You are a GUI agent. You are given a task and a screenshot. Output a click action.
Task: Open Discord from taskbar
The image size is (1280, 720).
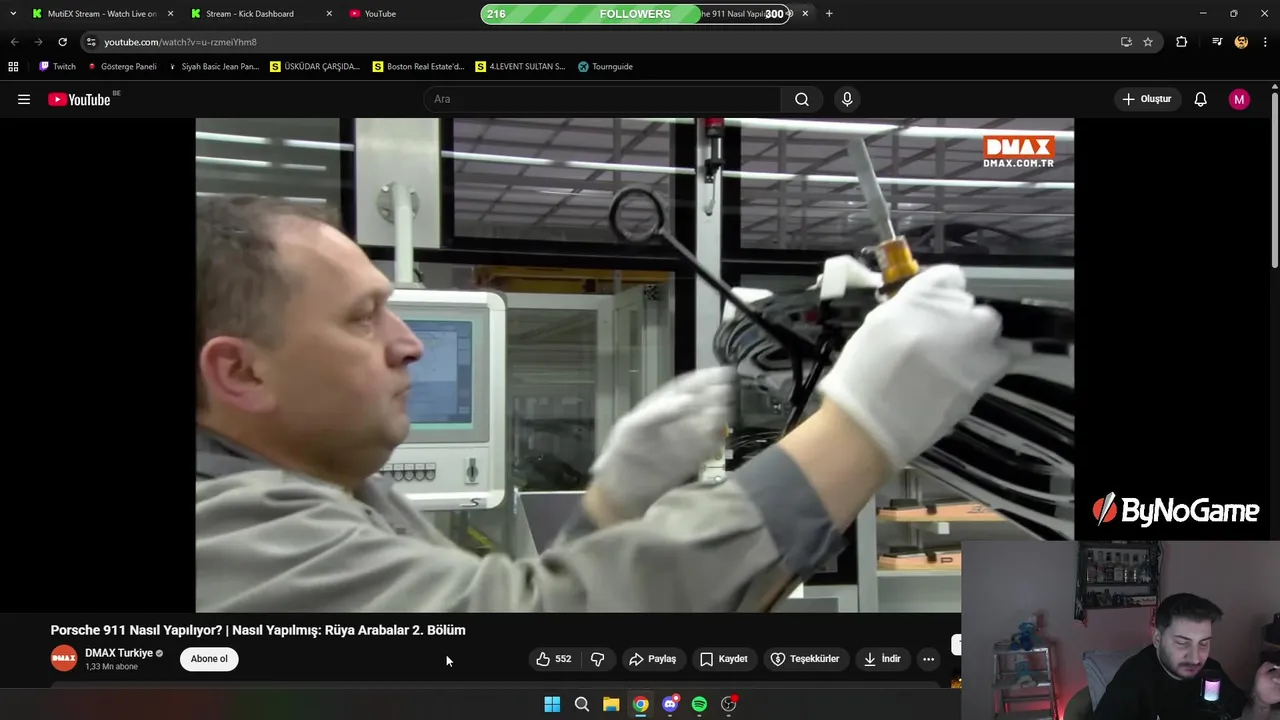coord(670,704)
